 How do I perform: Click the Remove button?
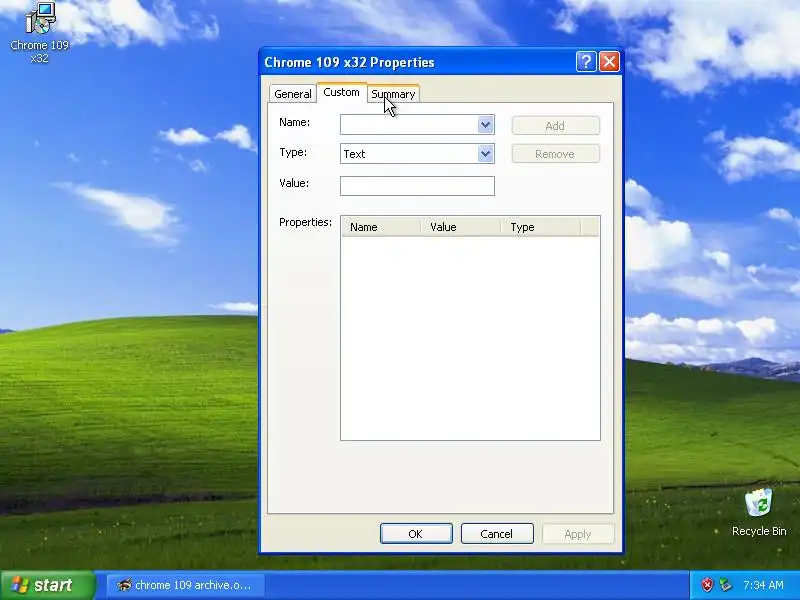[555, 154]
